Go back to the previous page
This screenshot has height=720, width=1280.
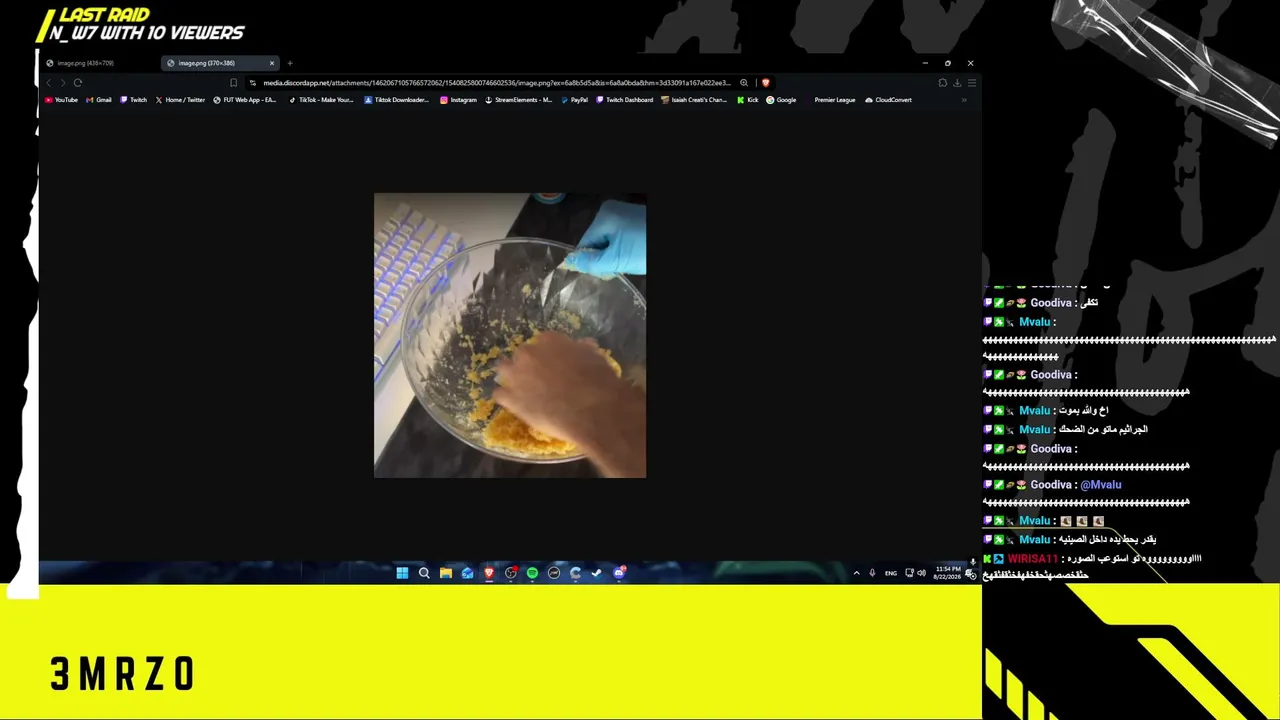coord(48,83)
